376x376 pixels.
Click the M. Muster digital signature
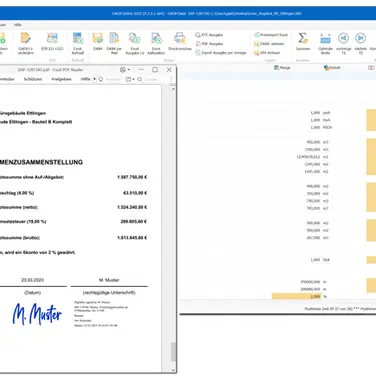pos(37,314)
